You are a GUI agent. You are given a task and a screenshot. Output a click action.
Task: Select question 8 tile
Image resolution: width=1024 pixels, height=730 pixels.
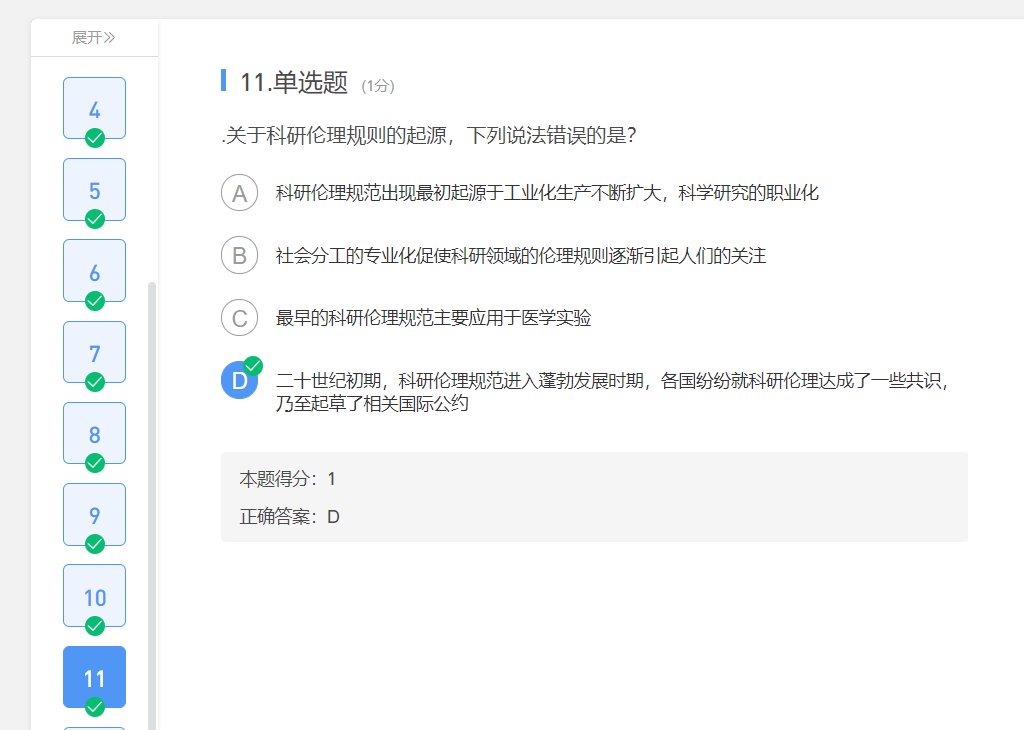[95, 434]
